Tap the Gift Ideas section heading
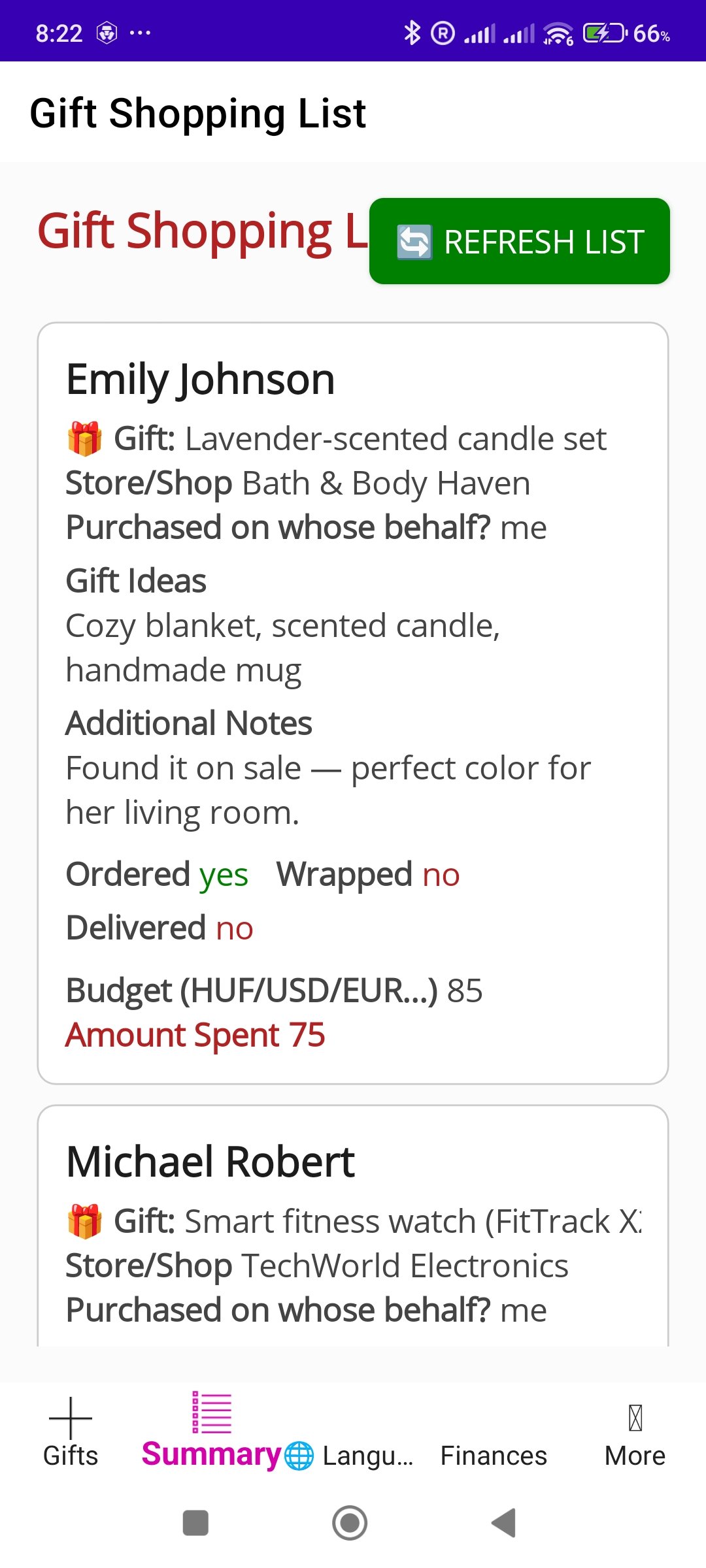The width and height of the screenshot is (706, 1568). pos(136,581)
